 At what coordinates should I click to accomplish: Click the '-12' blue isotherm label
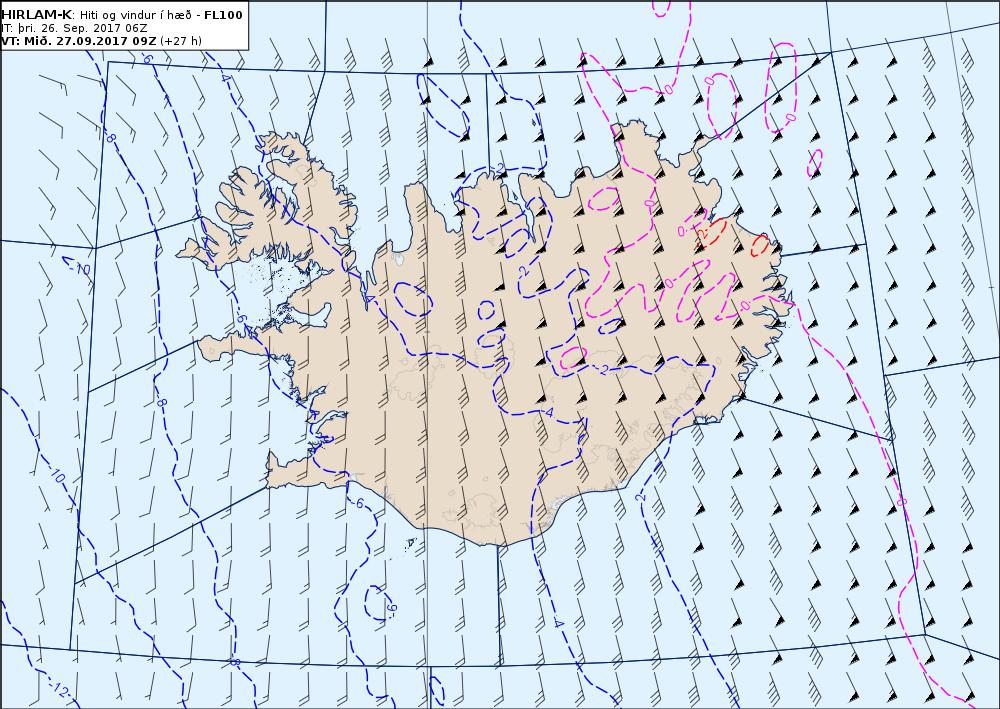pyautogui.click(x=60, y=689)
